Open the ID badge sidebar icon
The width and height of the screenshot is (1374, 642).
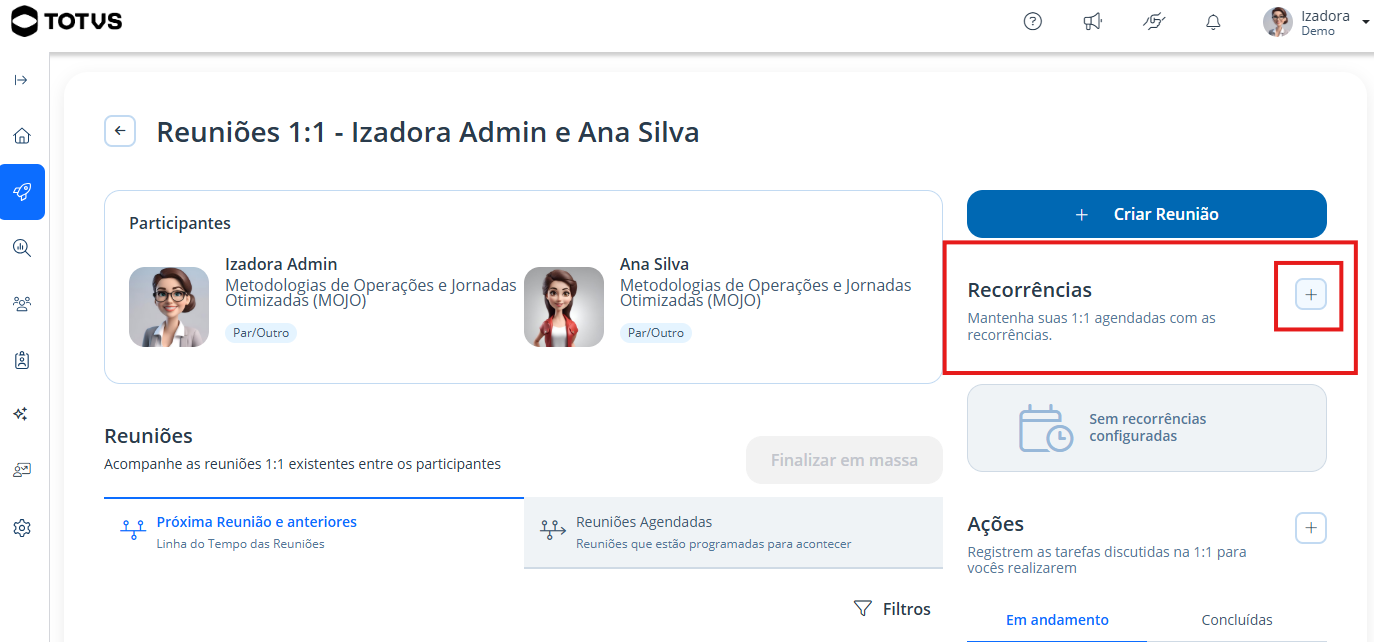[x=22, y=360]
